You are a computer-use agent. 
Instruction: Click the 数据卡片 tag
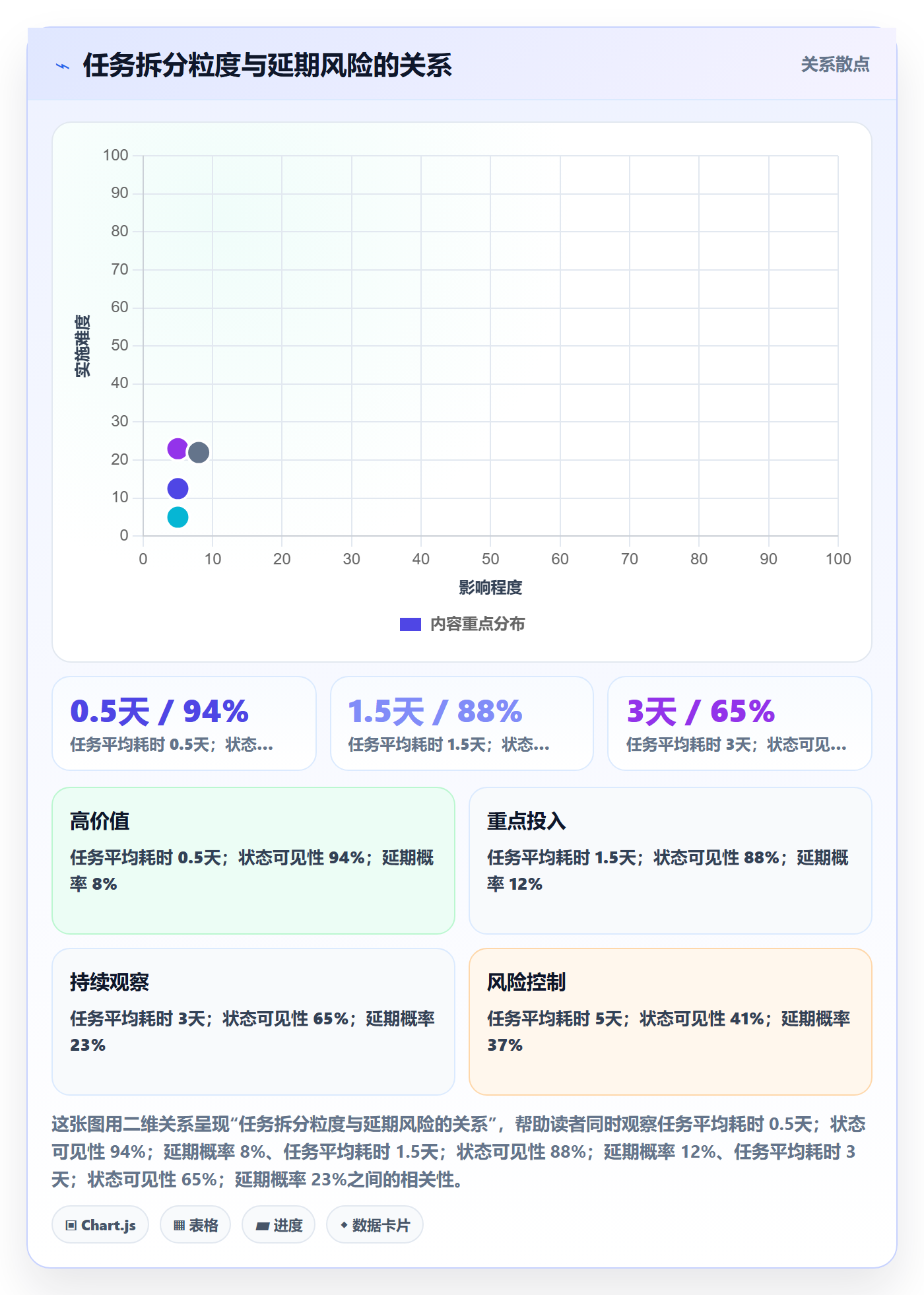(x=375, y=1225)
